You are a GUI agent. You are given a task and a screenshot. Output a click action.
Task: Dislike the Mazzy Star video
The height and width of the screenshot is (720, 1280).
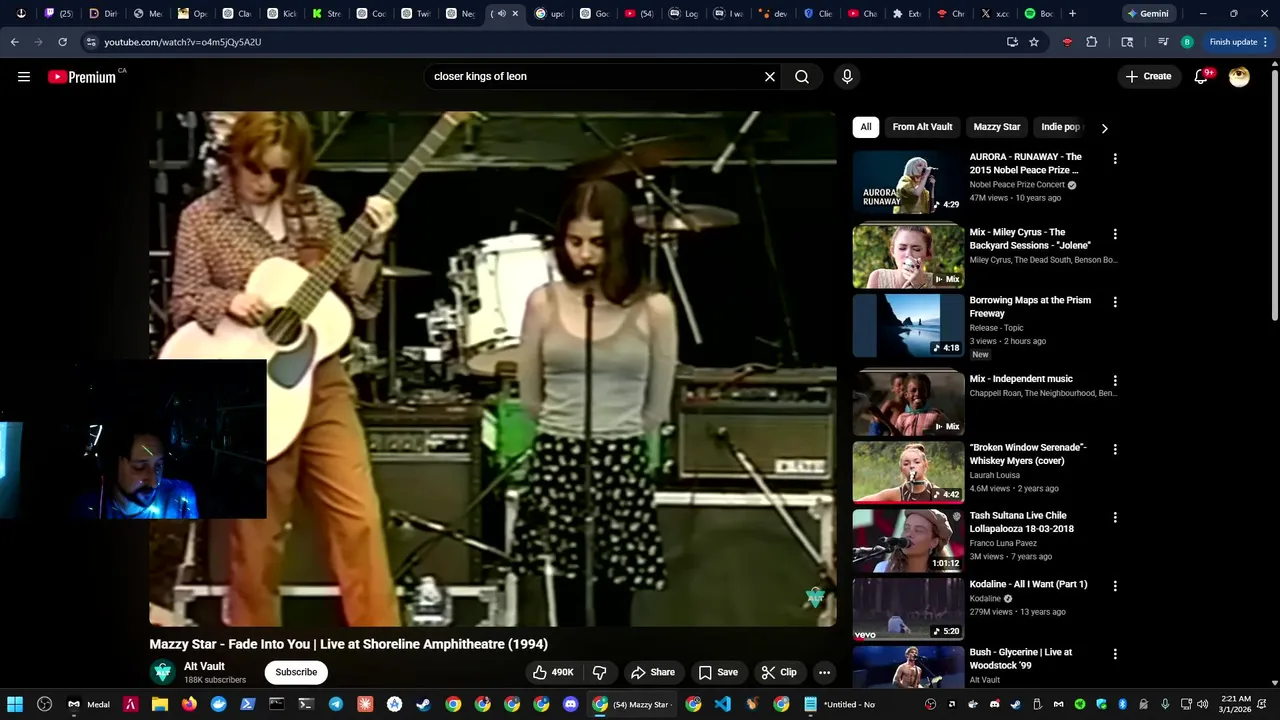tap(600, 672)
